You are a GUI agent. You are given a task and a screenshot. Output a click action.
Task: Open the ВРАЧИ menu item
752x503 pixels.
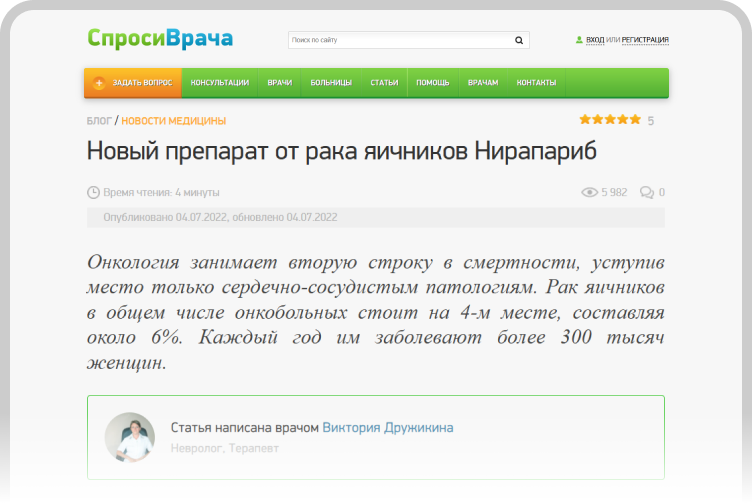tap(280, 83)
